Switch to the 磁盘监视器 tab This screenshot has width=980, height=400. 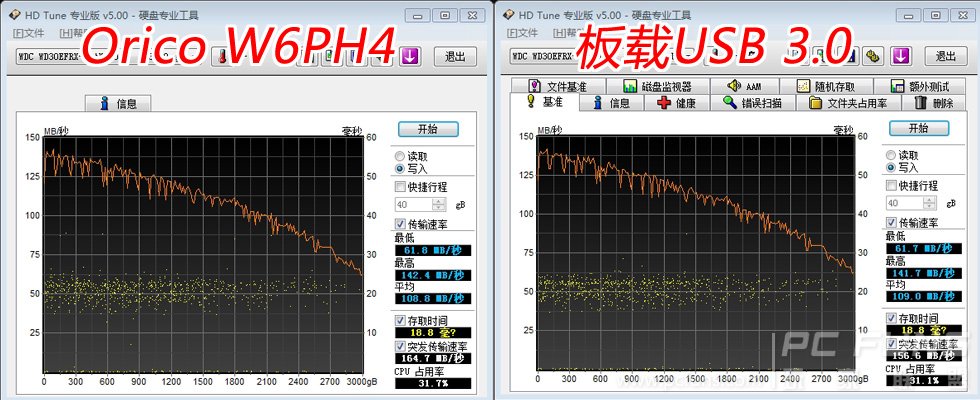(657, 86)
